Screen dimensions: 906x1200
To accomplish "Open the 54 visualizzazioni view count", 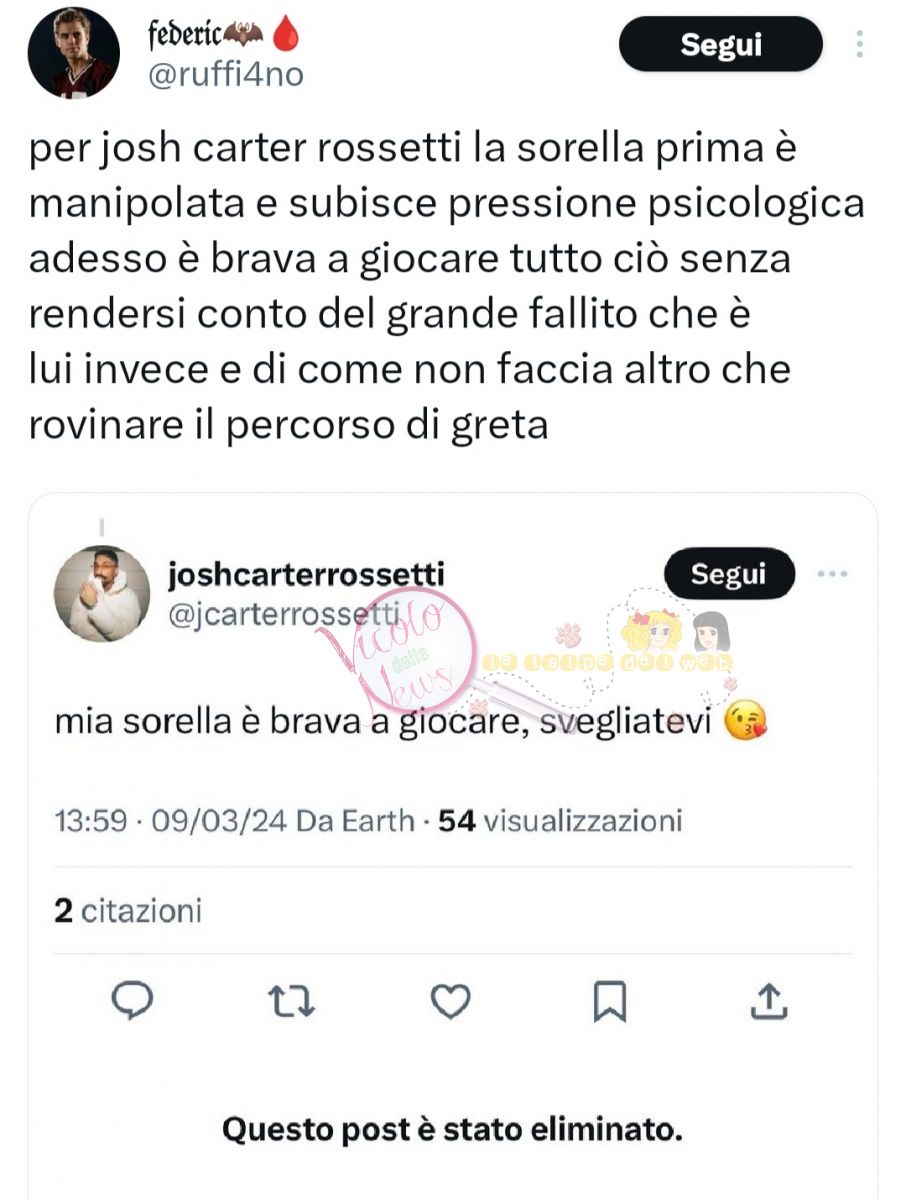I will [560, 821].
